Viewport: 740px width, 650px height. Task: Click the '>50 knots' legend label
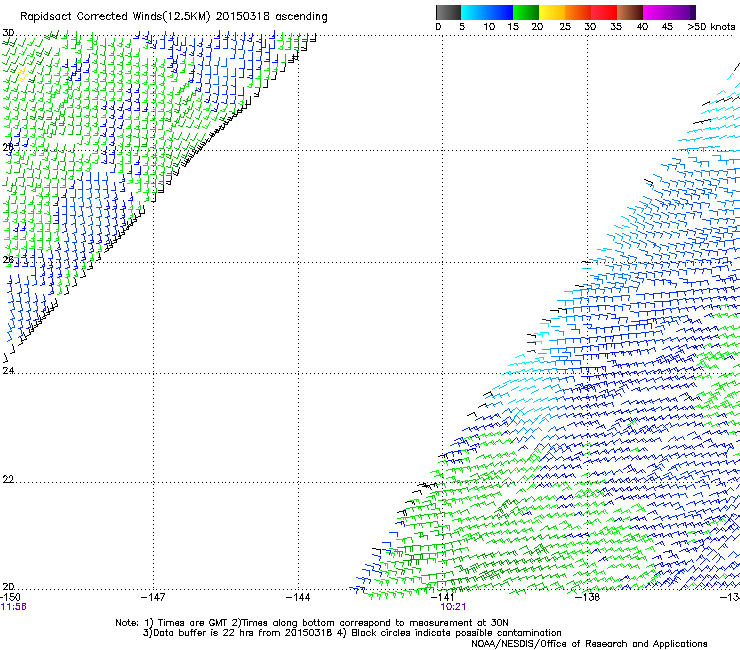[711, 27]
